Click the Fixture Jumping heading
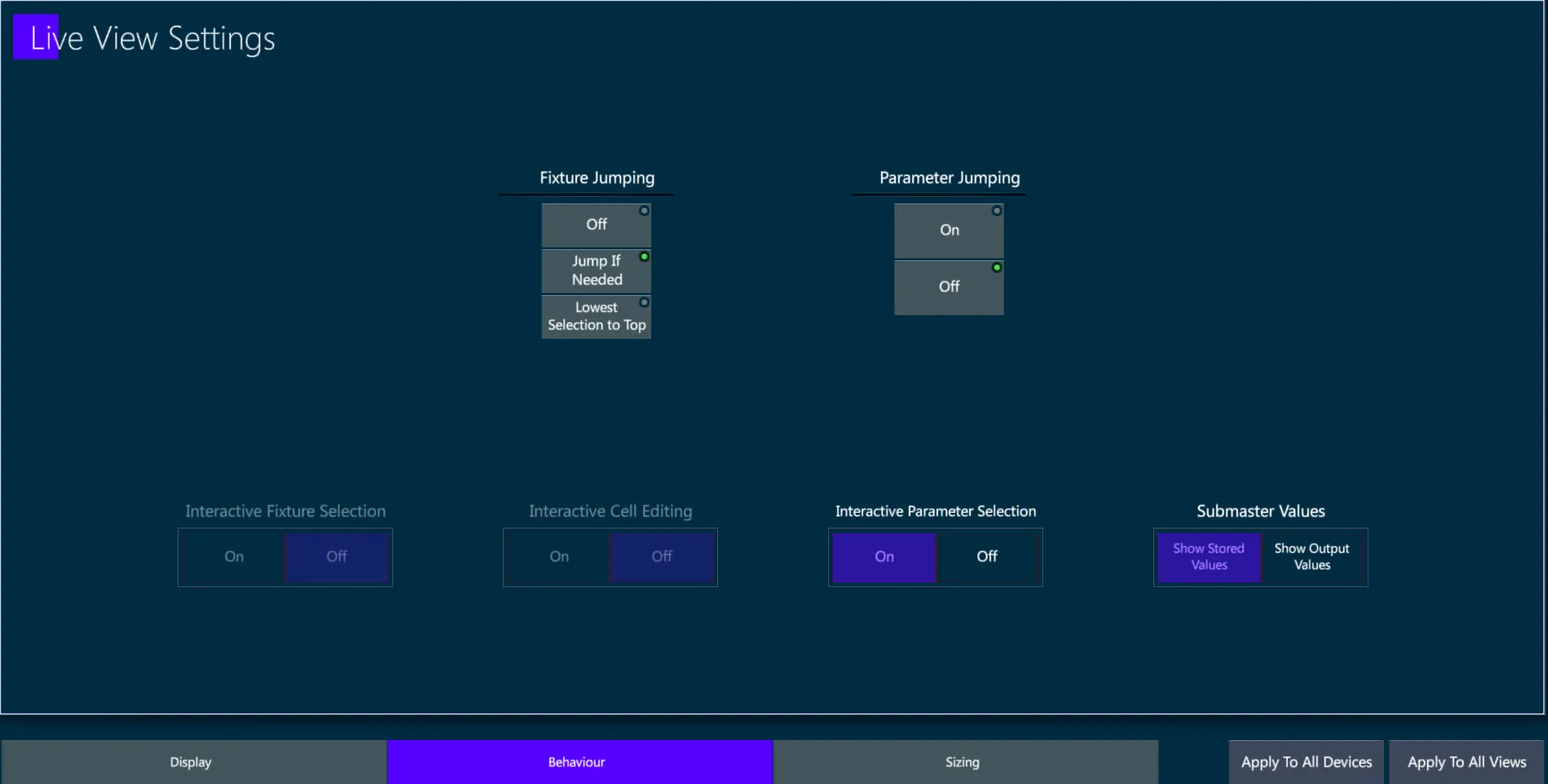 tap(597, 178)
